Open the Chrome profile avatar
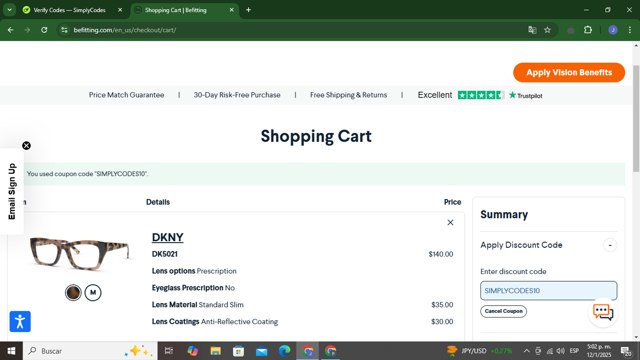Image resolution: width=640 pixels, height=360 pixels. tap(613, 30)
